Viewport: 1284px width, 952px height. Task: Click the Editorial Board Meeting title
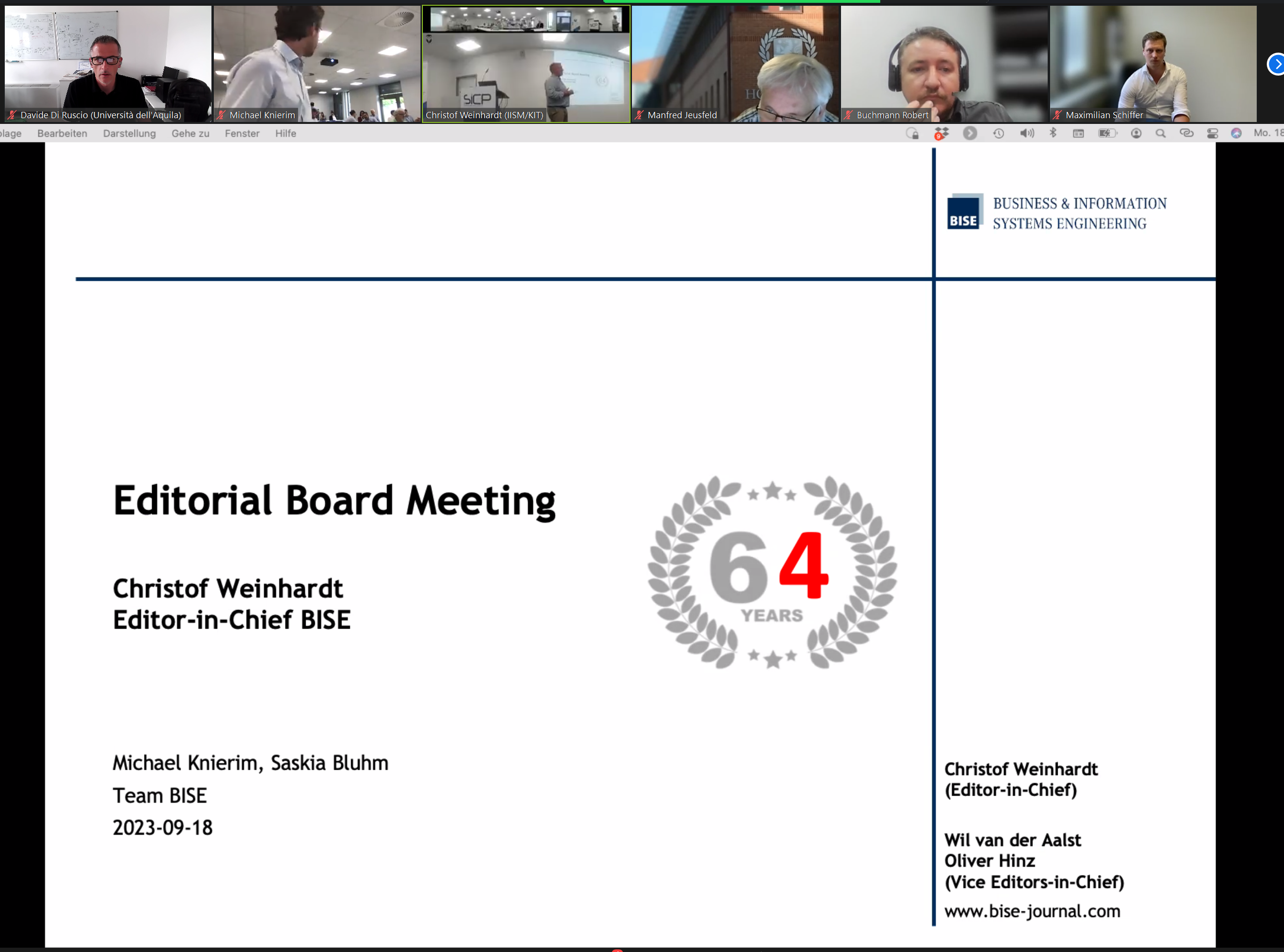pyautogui.click(x=334, y=501)
